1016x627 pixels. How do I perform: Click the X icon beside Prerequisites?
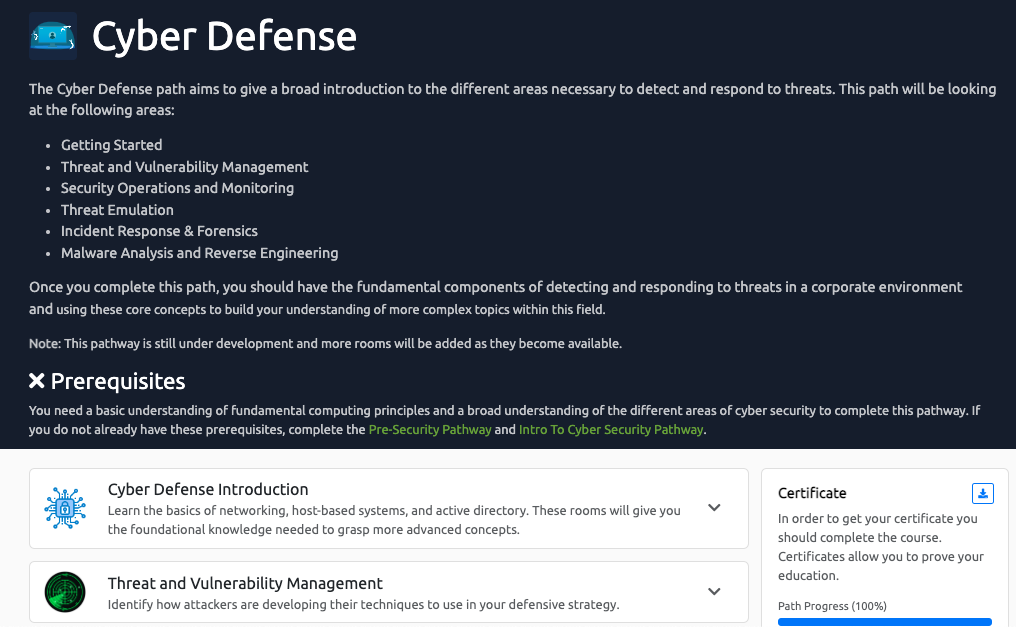(x=37, y=381)
